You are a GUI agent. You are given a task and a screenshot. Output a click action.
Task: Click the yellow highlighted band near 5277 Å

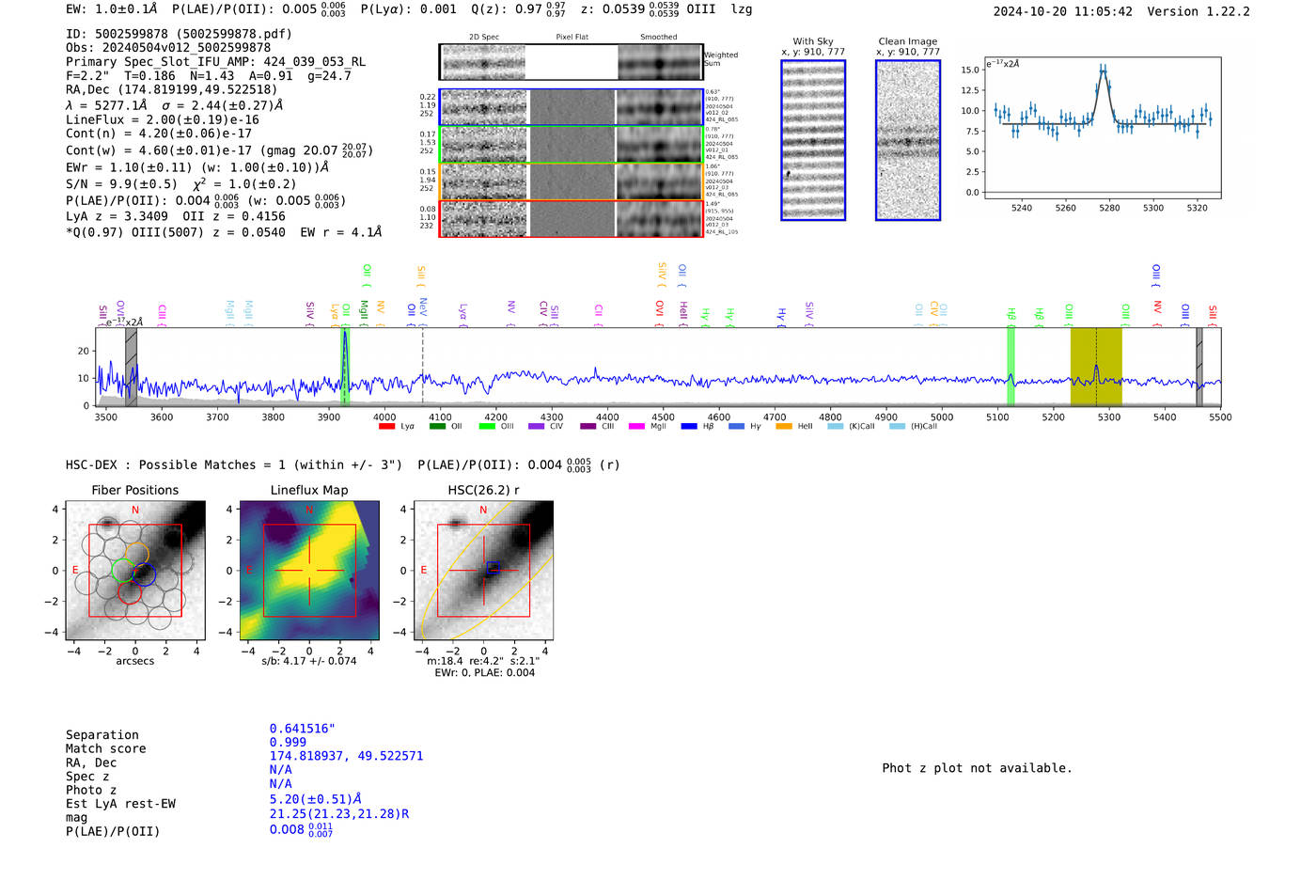tap(1096, 367)
